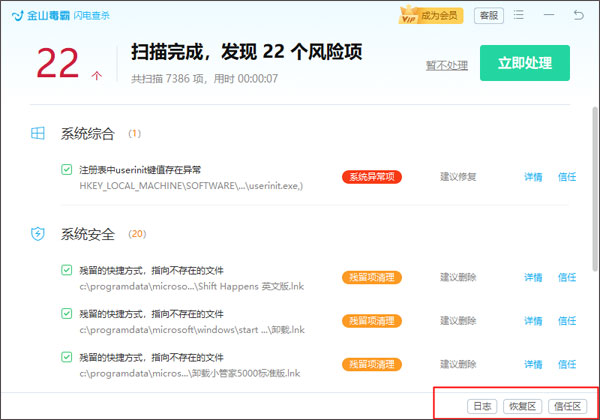Image resolution: width=600 pixels, height=420 pixels.
Task: Uncheck the Shift Happens shortcut item
Action: (x=67, y=270)
